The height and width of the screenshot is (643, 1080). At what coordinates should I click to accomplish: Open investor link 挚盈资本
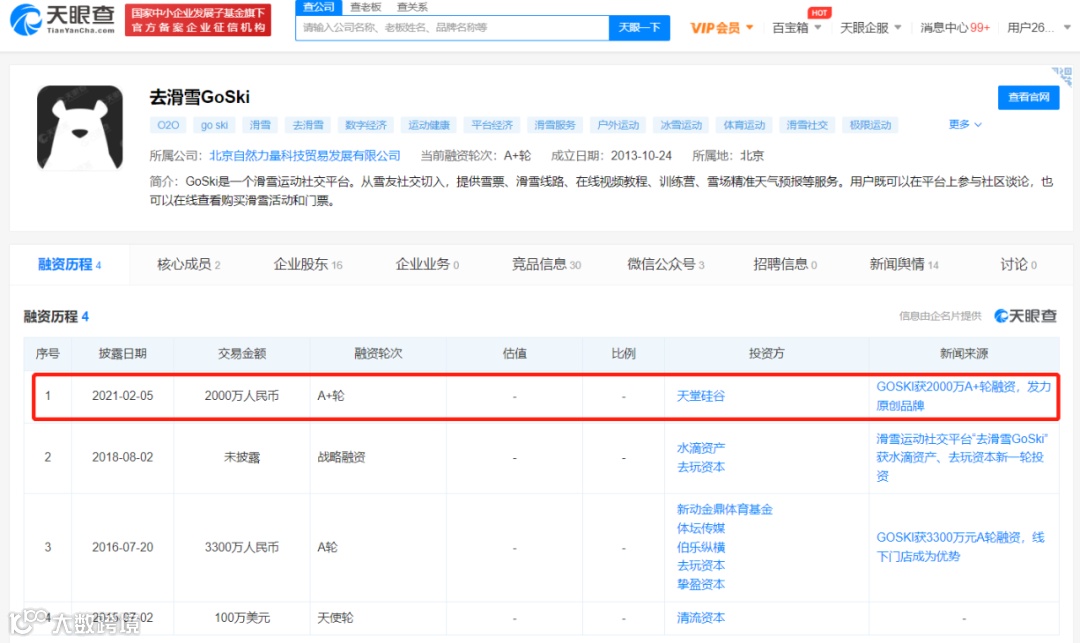pyautogui.click(x=700, y=584)
